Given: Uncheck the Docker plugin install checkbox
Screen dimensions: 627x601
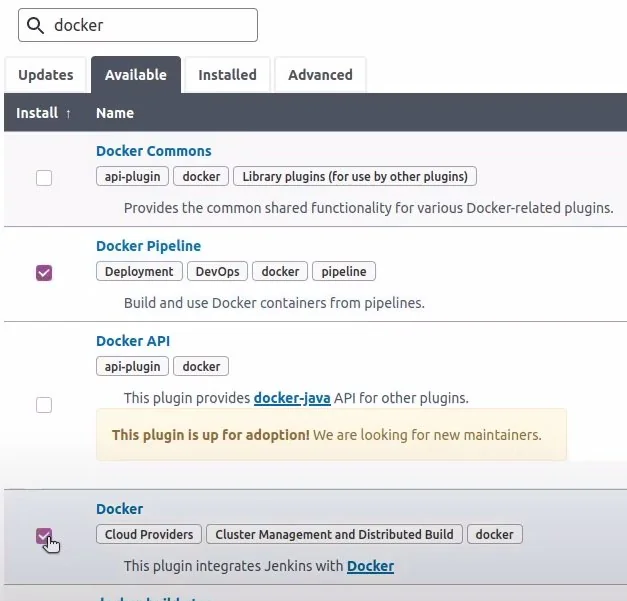Looking at the screenshot, I should point(44,536).
